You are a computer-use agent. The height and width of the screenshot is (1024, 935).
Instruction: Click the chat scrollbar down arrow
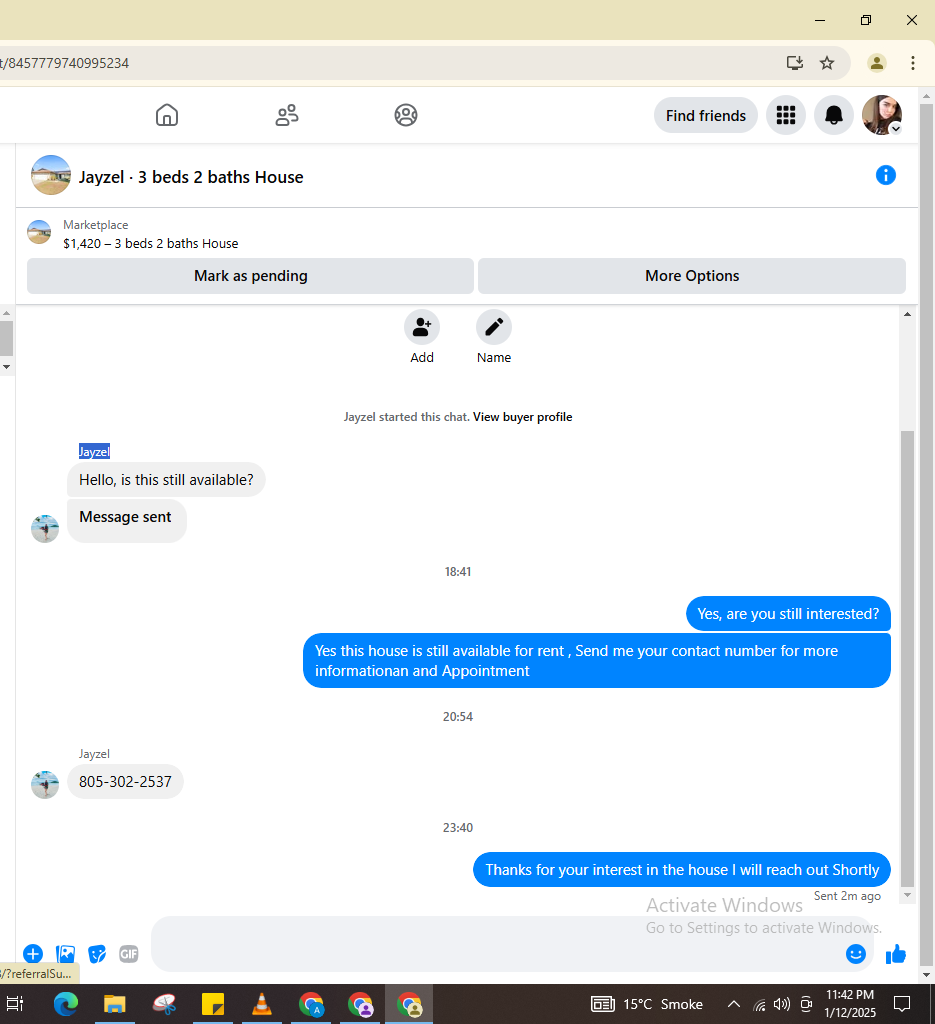click(907, 895)
